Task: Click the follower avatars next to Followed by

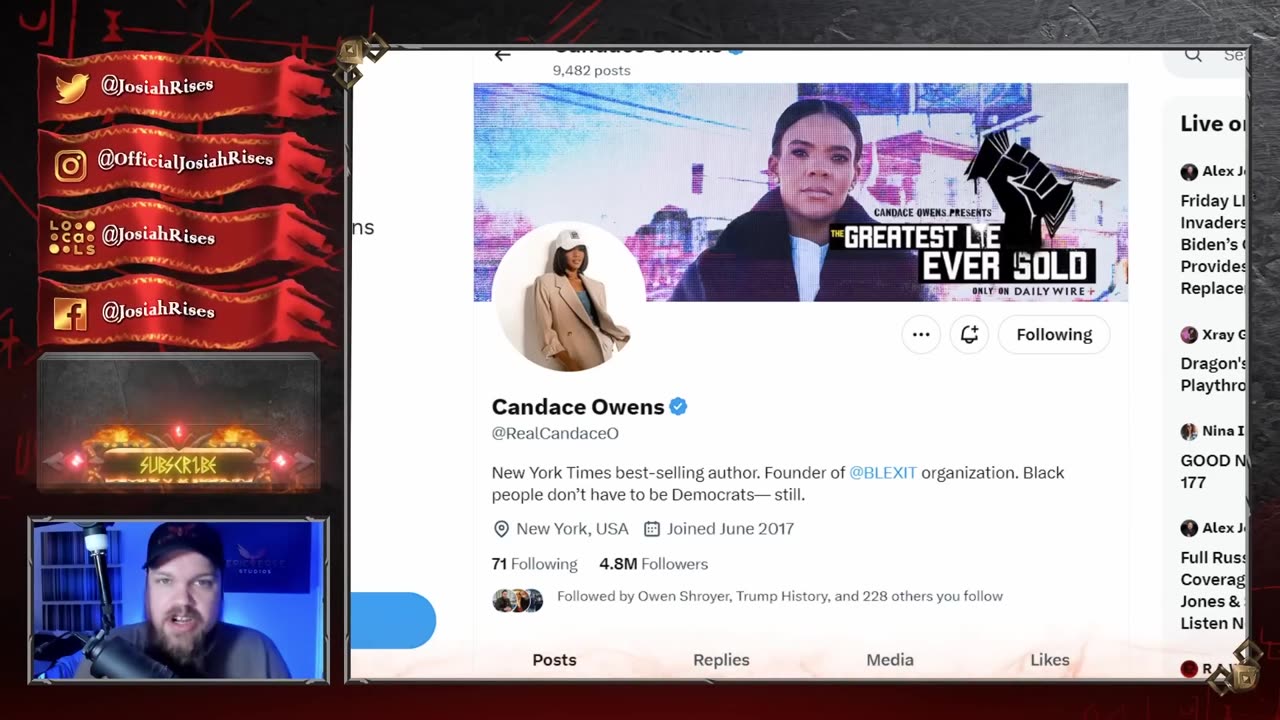Action: [x=517, y=600]
